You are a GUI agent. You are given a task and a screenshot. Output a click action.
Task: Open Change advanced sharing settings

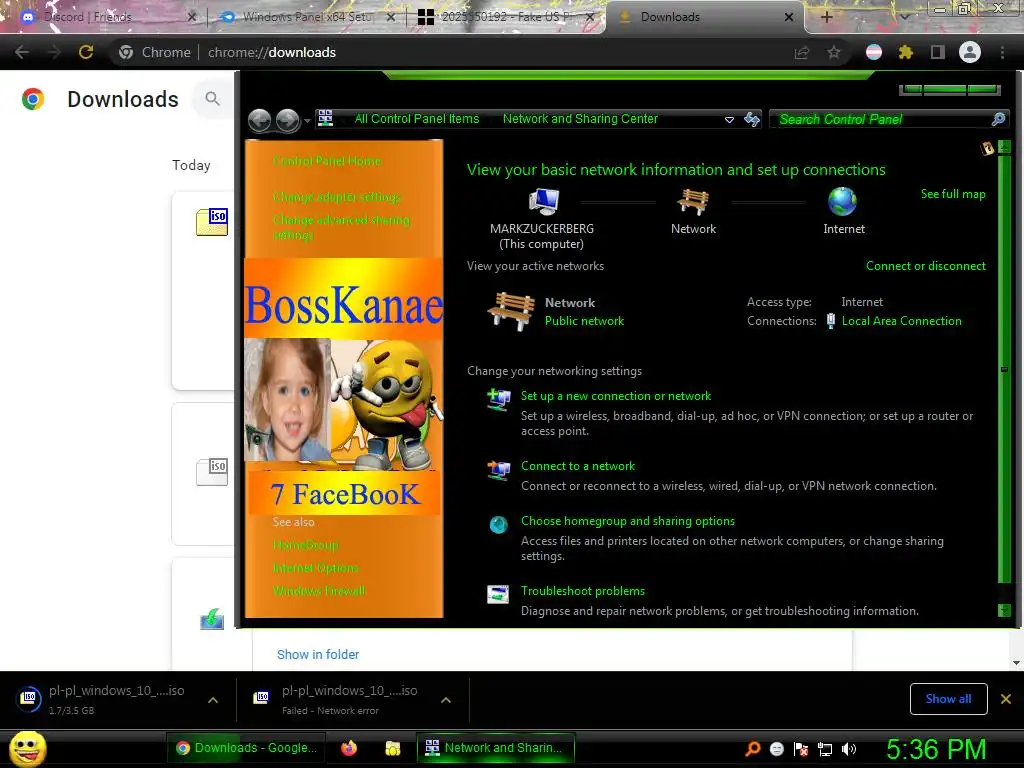click(x=341, y=227)
